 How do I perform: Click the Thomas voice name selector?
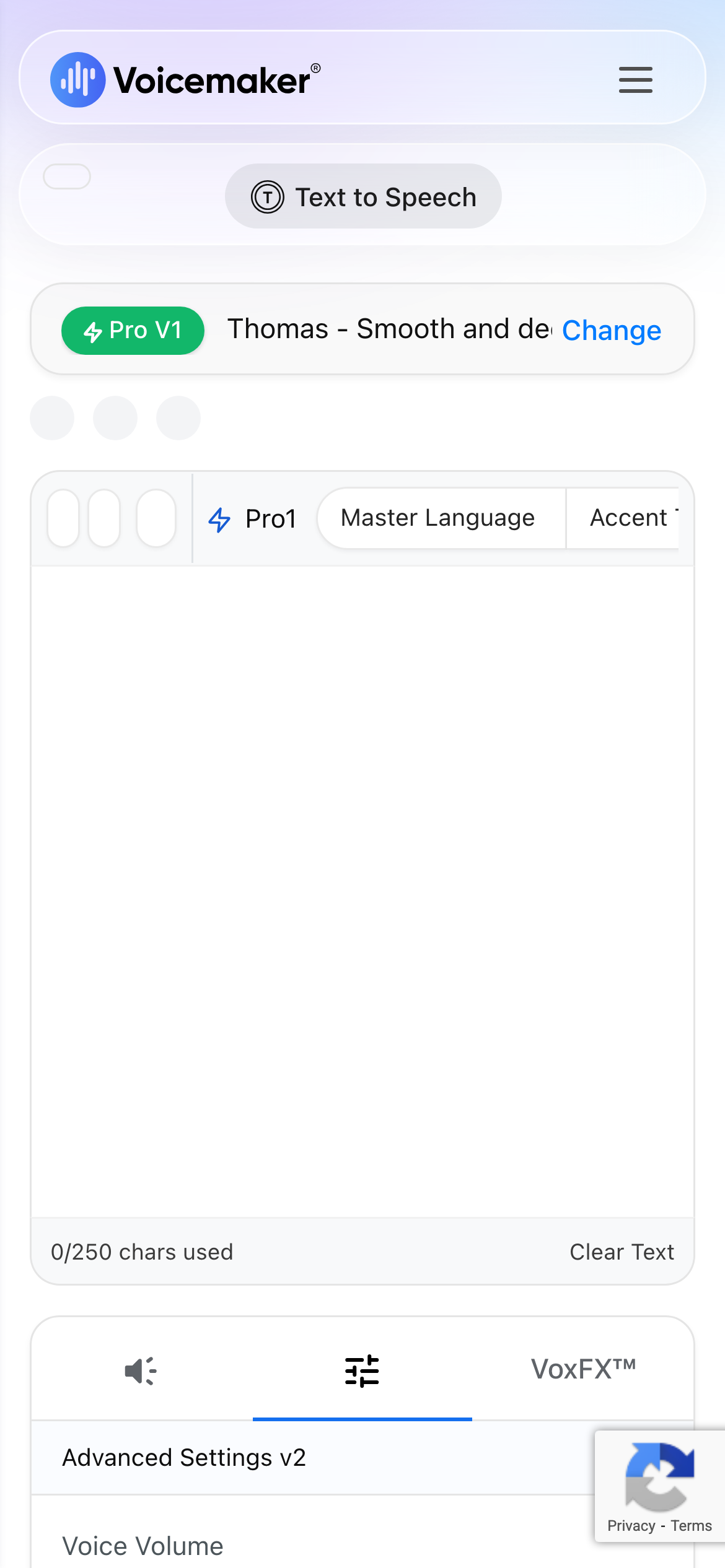tap(389, 329)
